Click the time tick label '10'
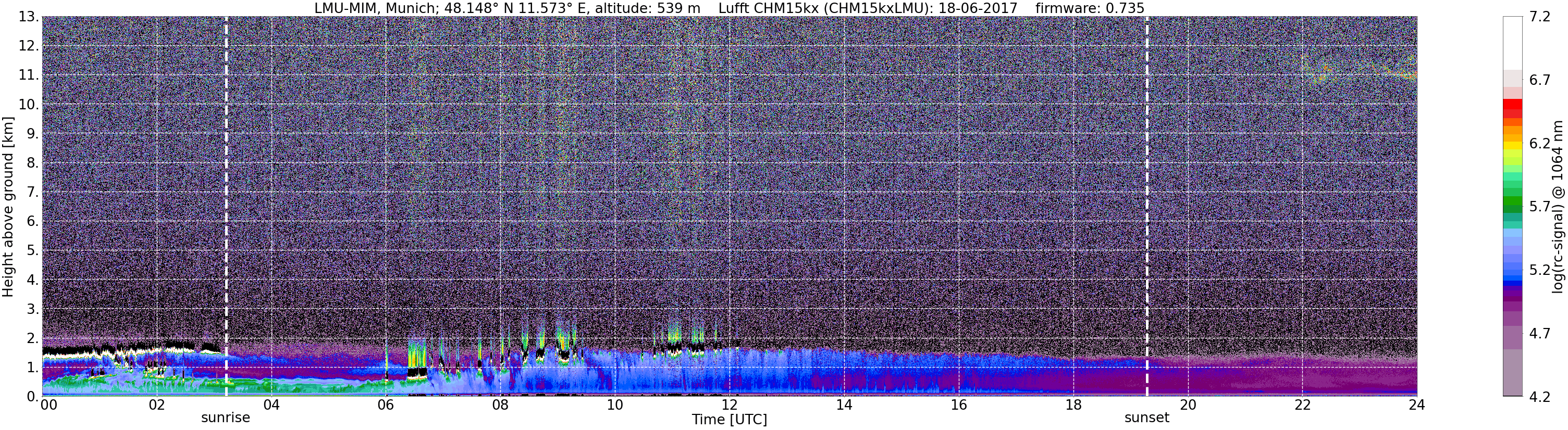 [615, 404]
